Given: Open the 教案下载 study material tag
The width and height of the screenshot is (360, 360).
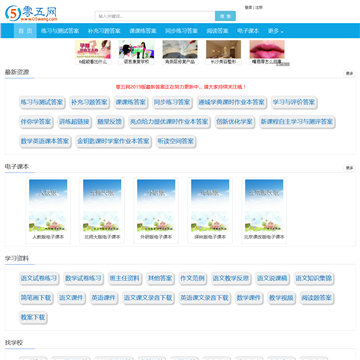Looking at the screenshot, I should (33, 317).
